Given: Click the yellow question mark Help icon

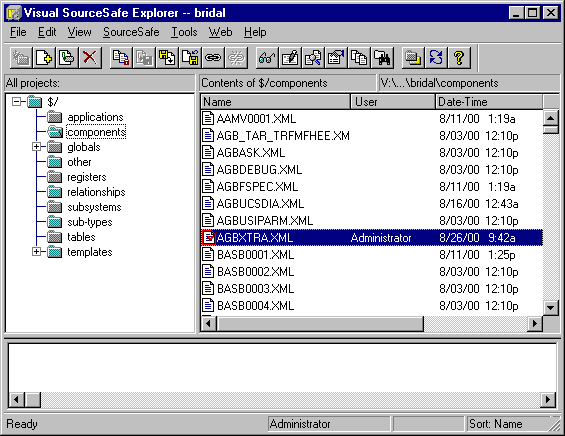Looking at the screenshot, I should tap(459, 58).
